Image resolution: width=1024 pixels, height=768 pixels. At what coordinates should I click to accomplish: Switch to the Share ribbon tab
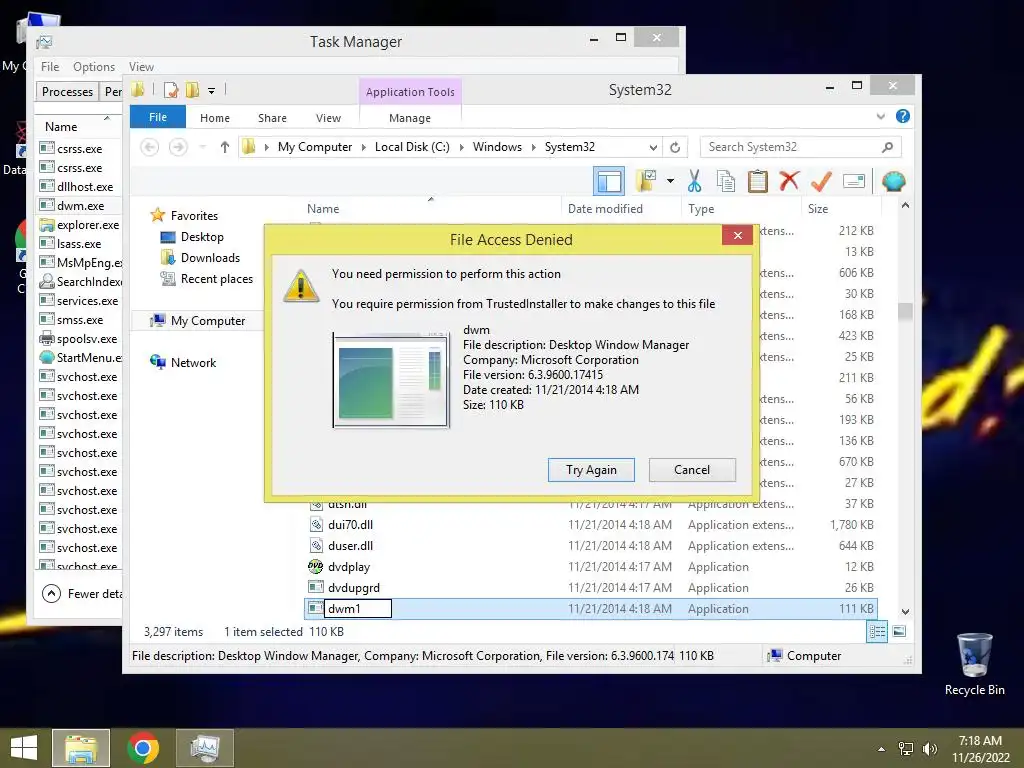(x=272, y=118)
